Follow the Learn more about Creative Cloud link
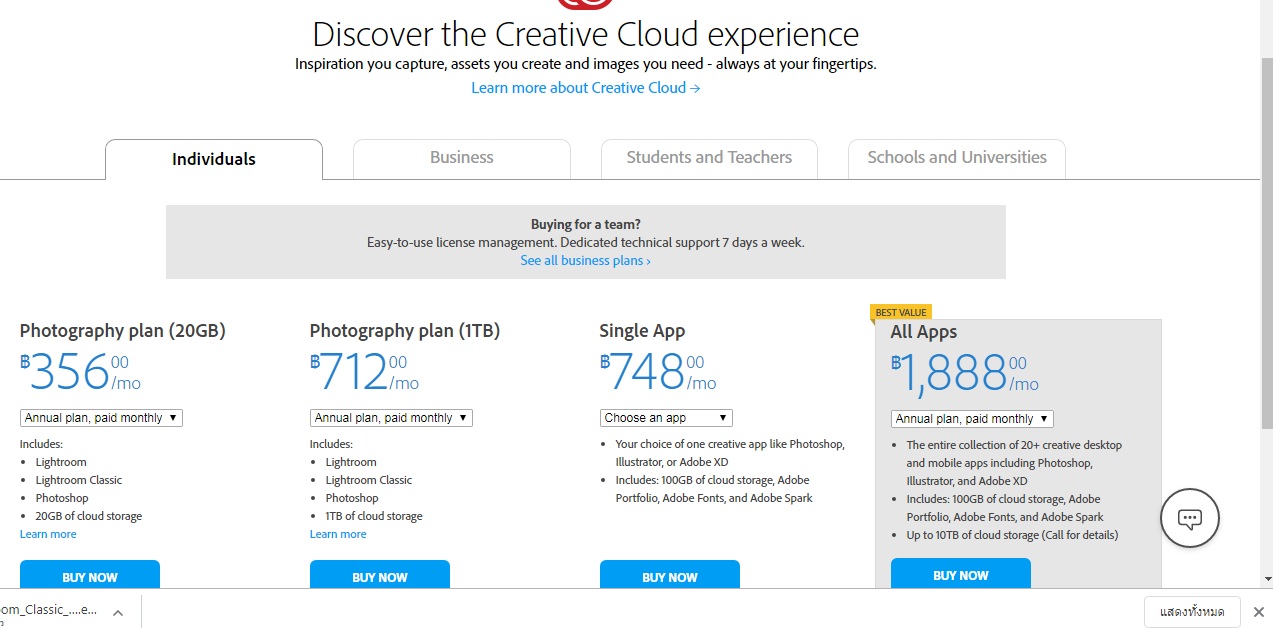 [x=586, y=88]
